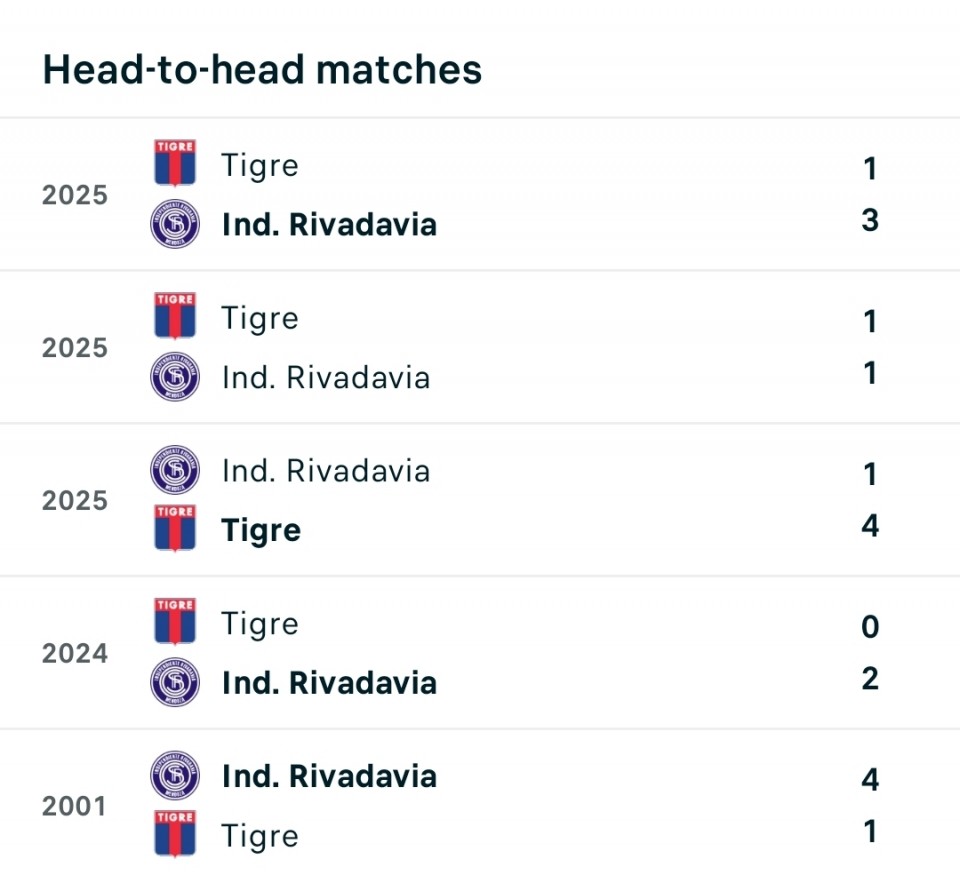Click Tigre's crest in the 2024 match
The width and height of the screenshot is (960, 875).
[x=175, y=622]
